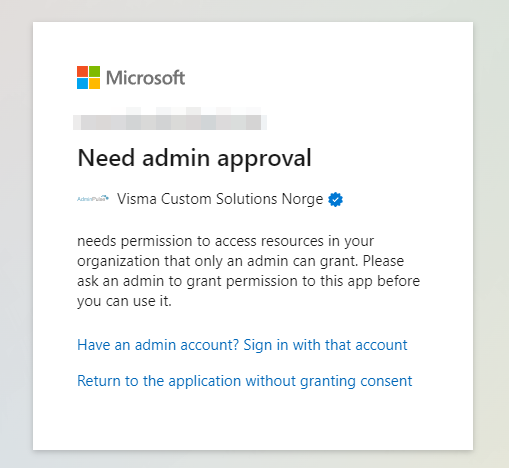Click the blue verified publisher badge

tap(335, 199)
